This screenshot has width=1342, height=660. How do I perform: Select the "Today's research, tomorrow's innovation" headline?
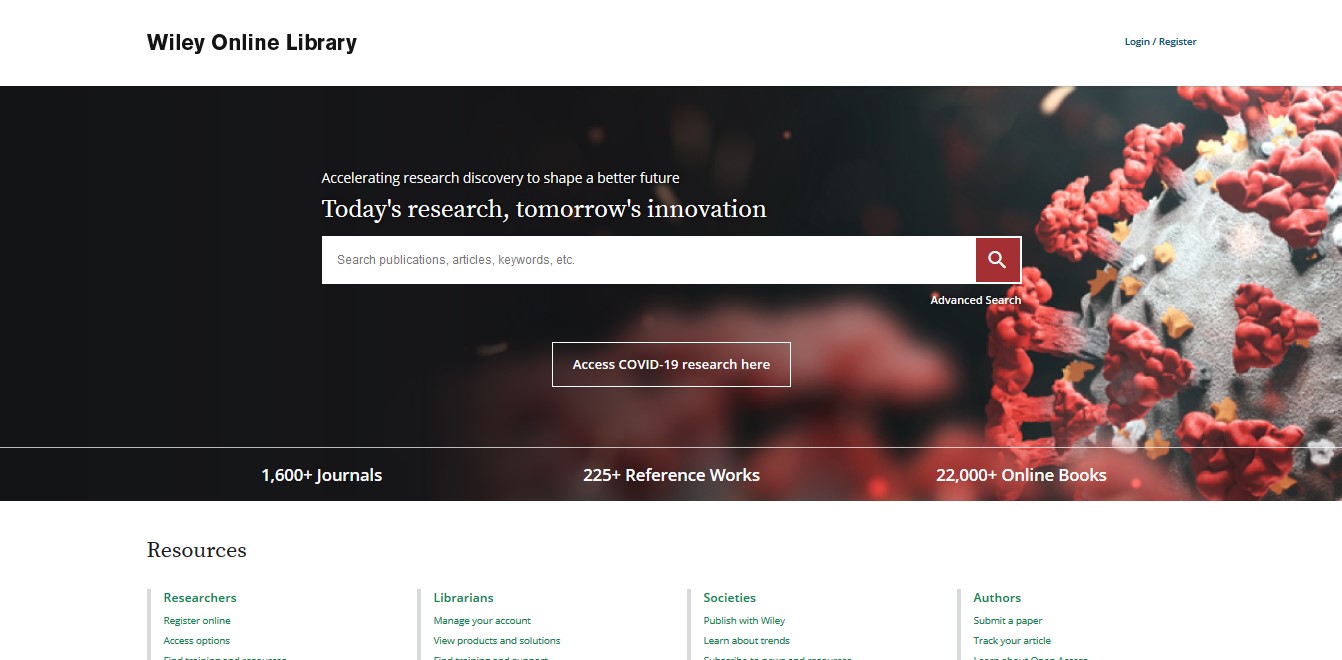(x=544, y=209)
